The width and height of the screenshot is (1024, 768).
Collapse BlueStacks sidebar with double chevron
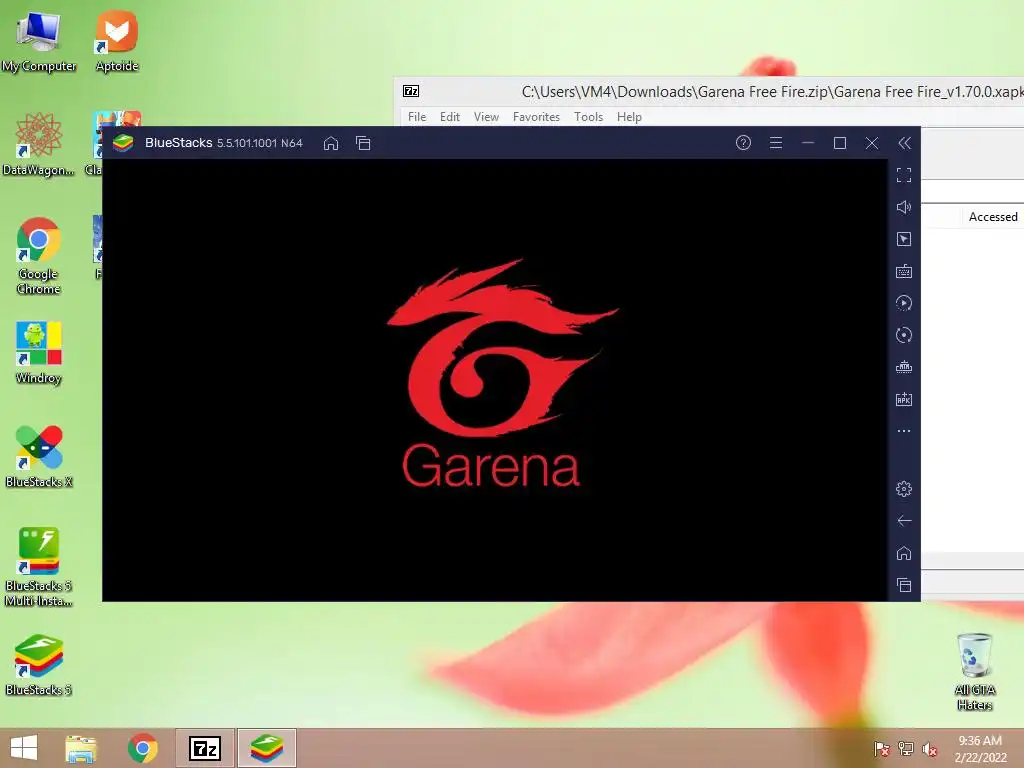tap(904, 143)
